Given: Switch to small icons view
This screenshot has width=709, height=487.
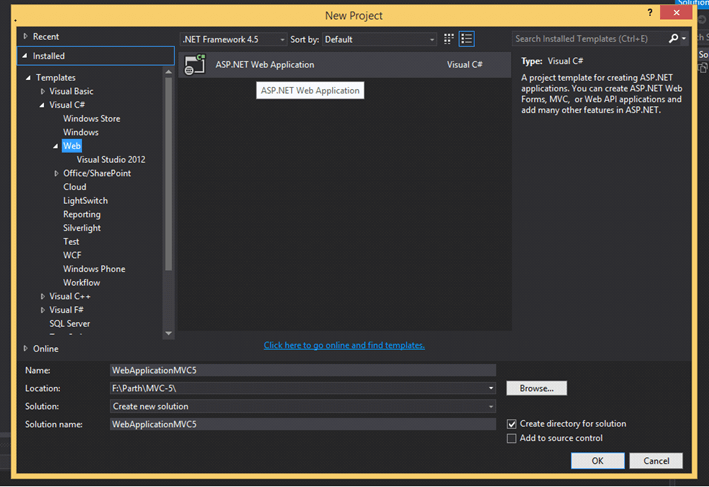Looking at the screenshot, I should click(449, 39).
